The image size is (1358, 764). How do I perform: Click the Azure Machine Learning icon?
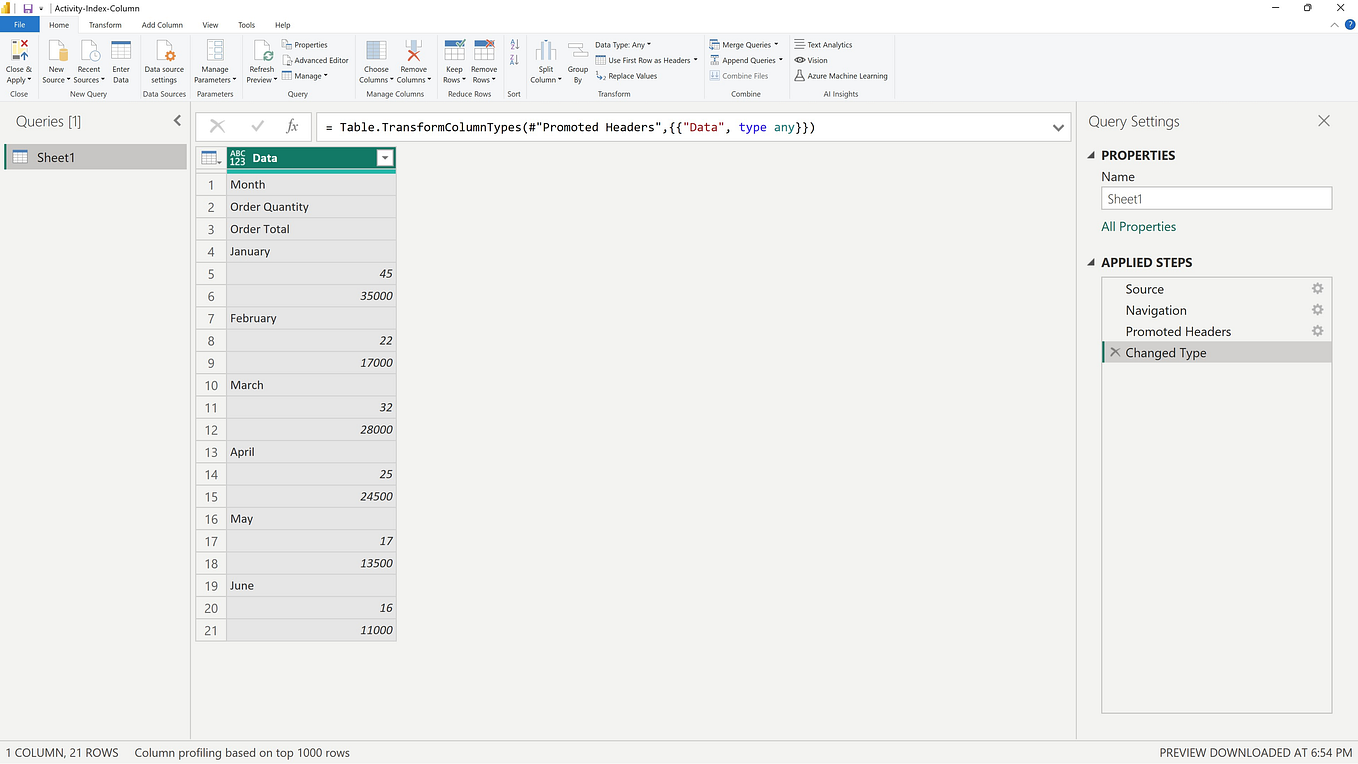pyautogui.click(x=841, y=75)
